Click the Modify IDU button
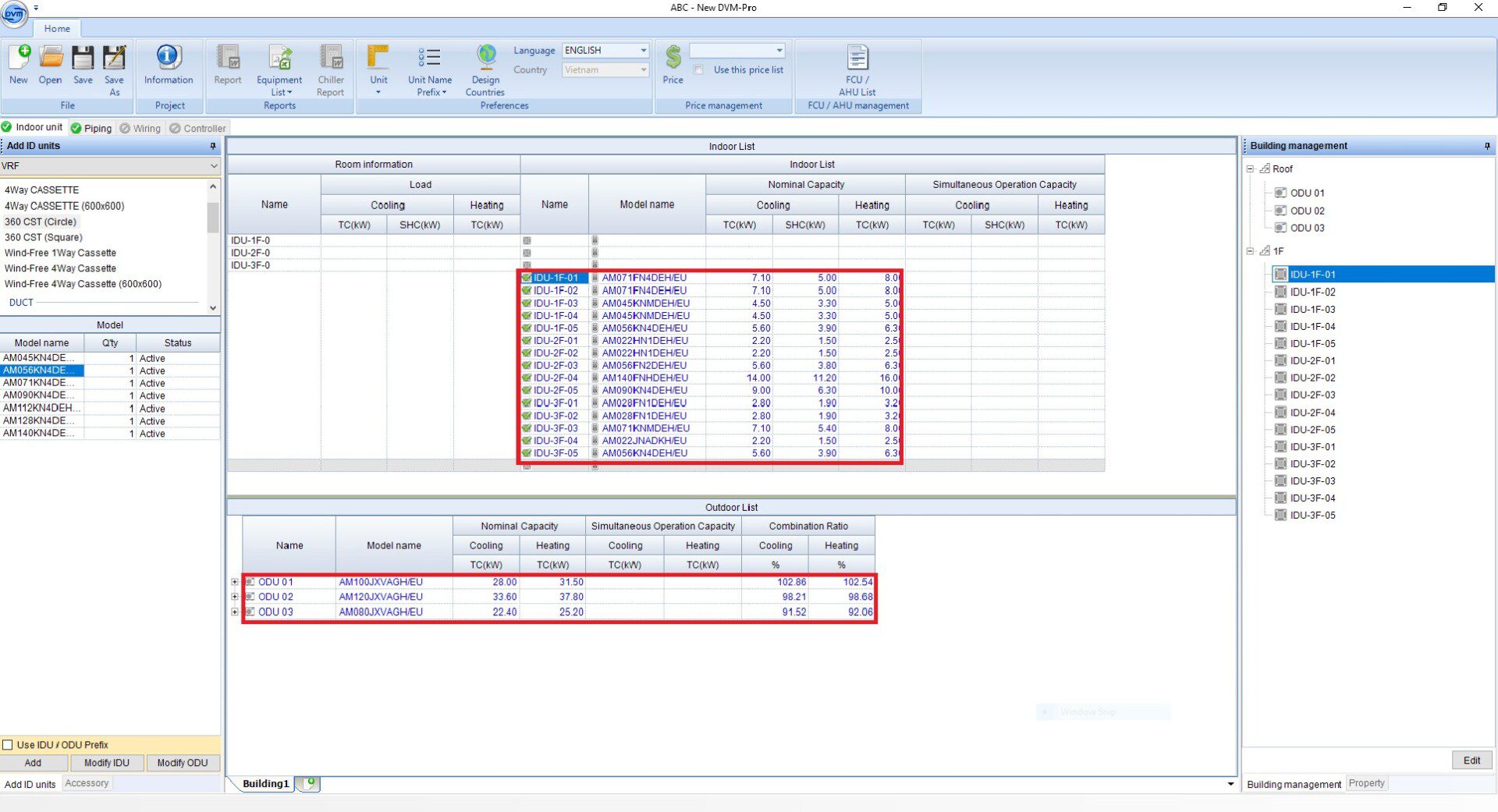 coord(107,763)
